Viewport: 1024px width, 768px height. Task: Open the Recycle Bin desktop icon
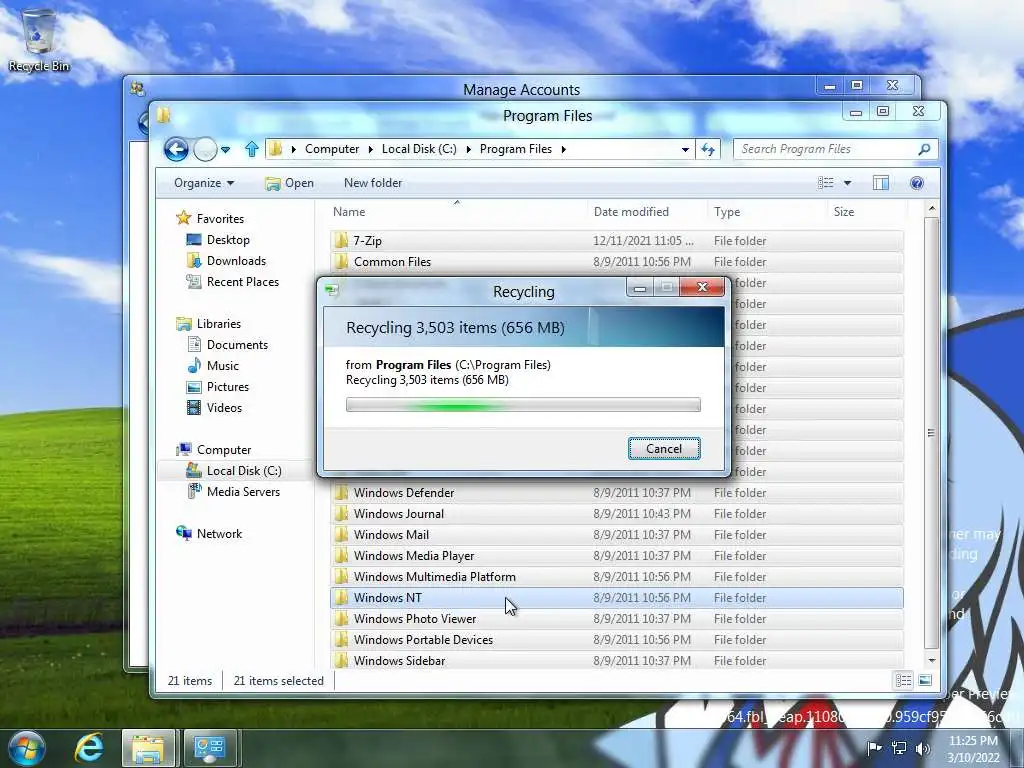39,40
